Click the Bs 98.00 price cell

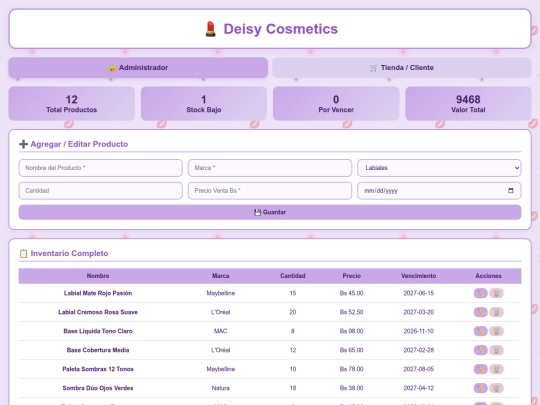[x=352, y=331]
